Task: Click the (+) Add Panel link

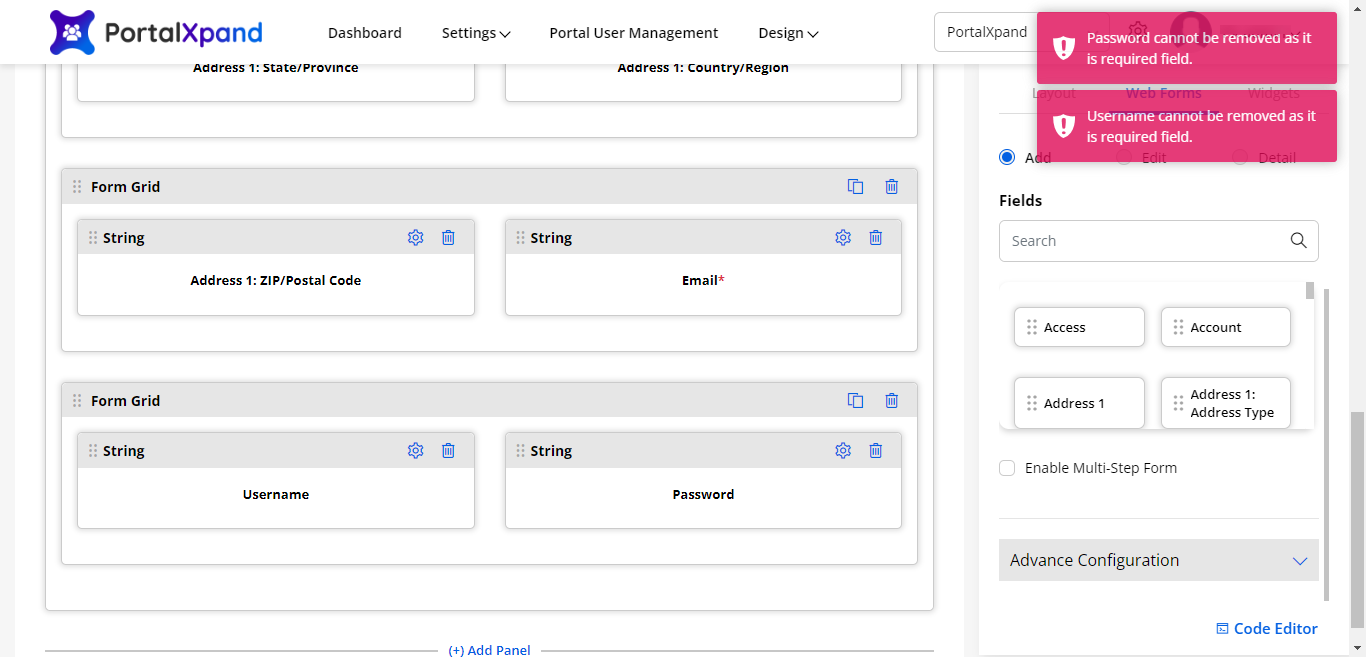Action: (x=489, y=650)
